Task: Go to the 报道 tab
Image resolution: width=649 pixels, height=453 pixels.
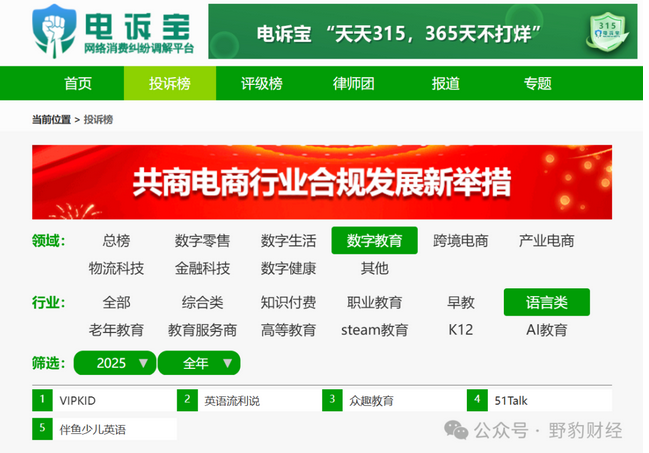Action: (x=445, y=84)
